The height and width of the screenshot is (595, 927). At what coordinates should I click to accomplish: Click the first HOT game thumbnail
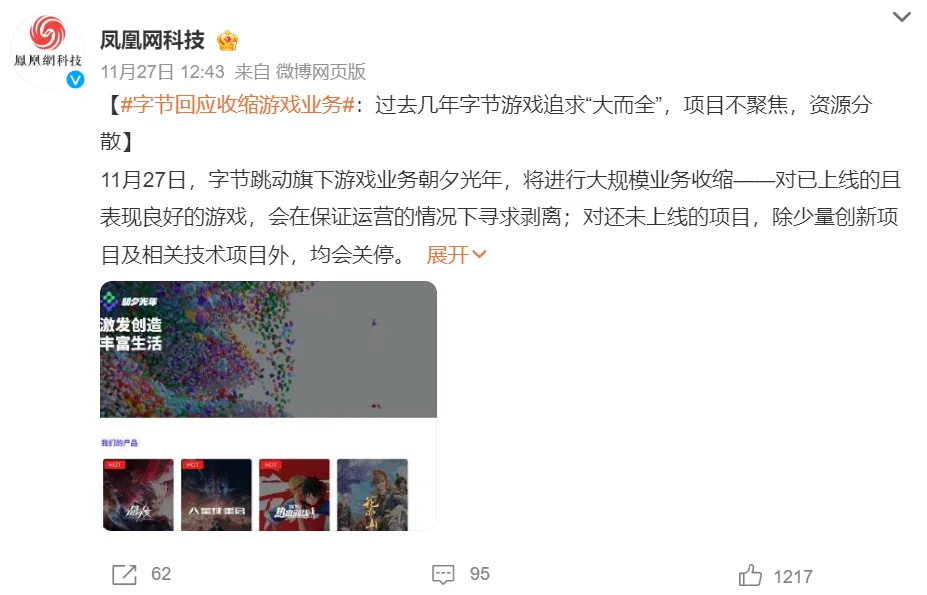138,494
